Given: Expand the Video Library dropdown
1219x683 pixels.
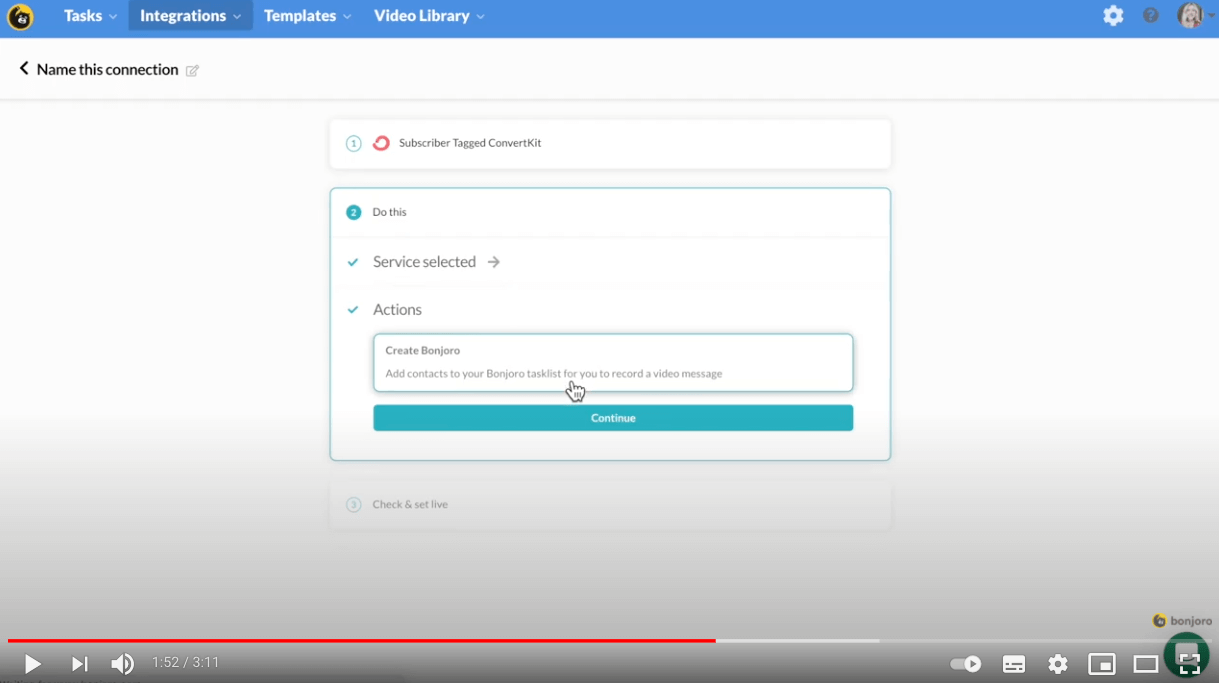Looking at the screenshot, I should (x=429, y=16).
